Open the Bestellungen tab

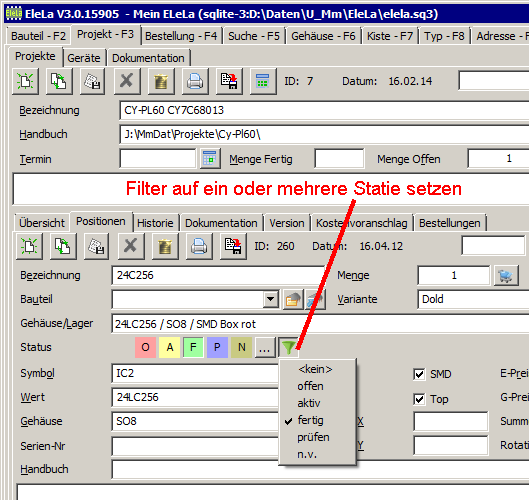[450, 223]
